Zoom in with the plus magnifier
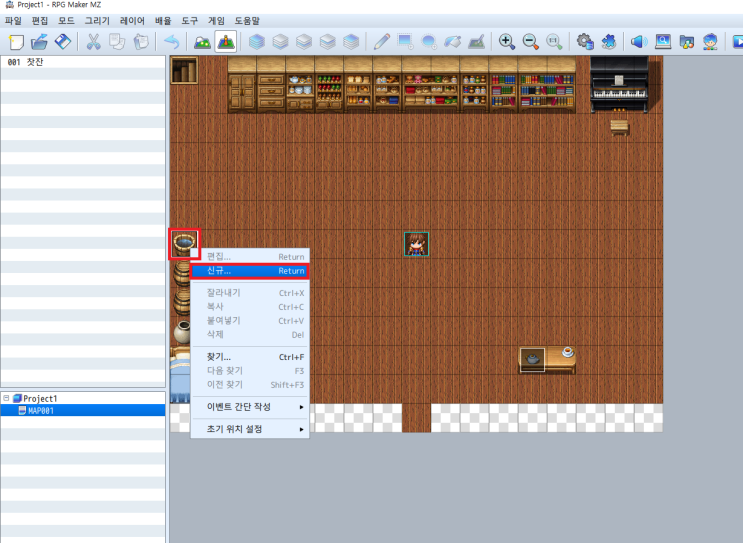The image size is (743, 543). click(x=507, y=42)
